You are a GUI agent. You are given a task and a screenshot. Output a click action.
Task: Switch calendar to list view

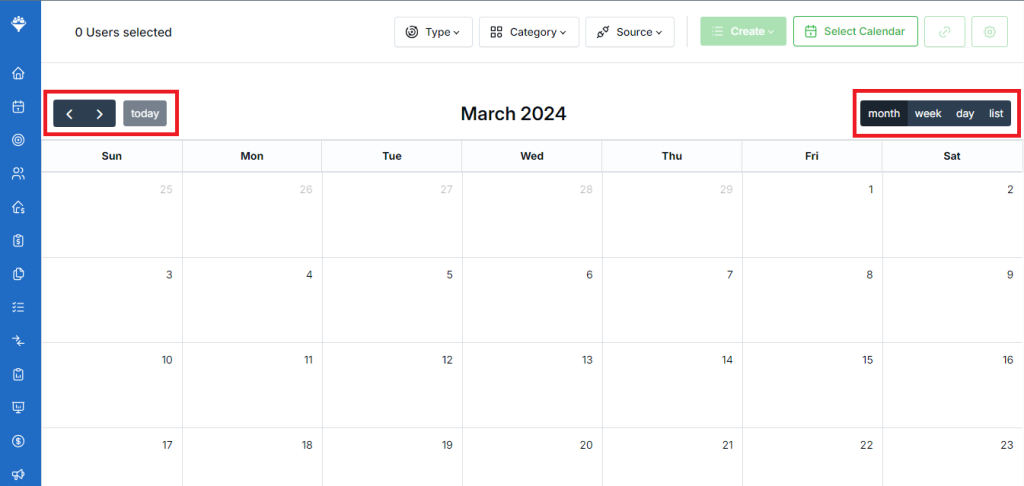click(x=996, y=114)
